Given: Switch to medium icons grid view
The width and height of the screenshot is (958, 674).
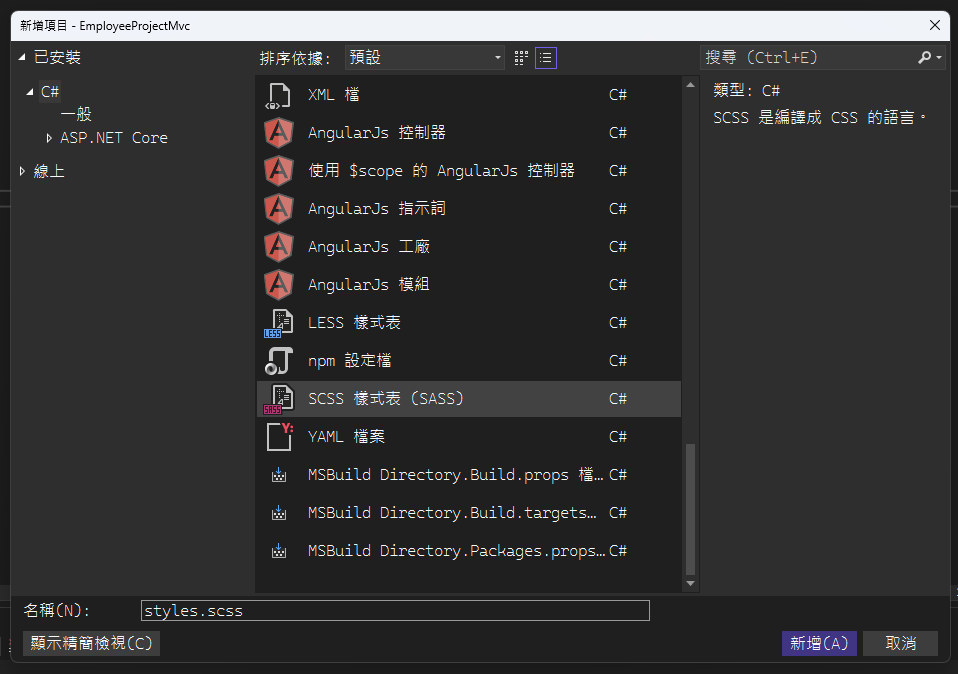Looking at the screenshot, I should click(521, 58).
